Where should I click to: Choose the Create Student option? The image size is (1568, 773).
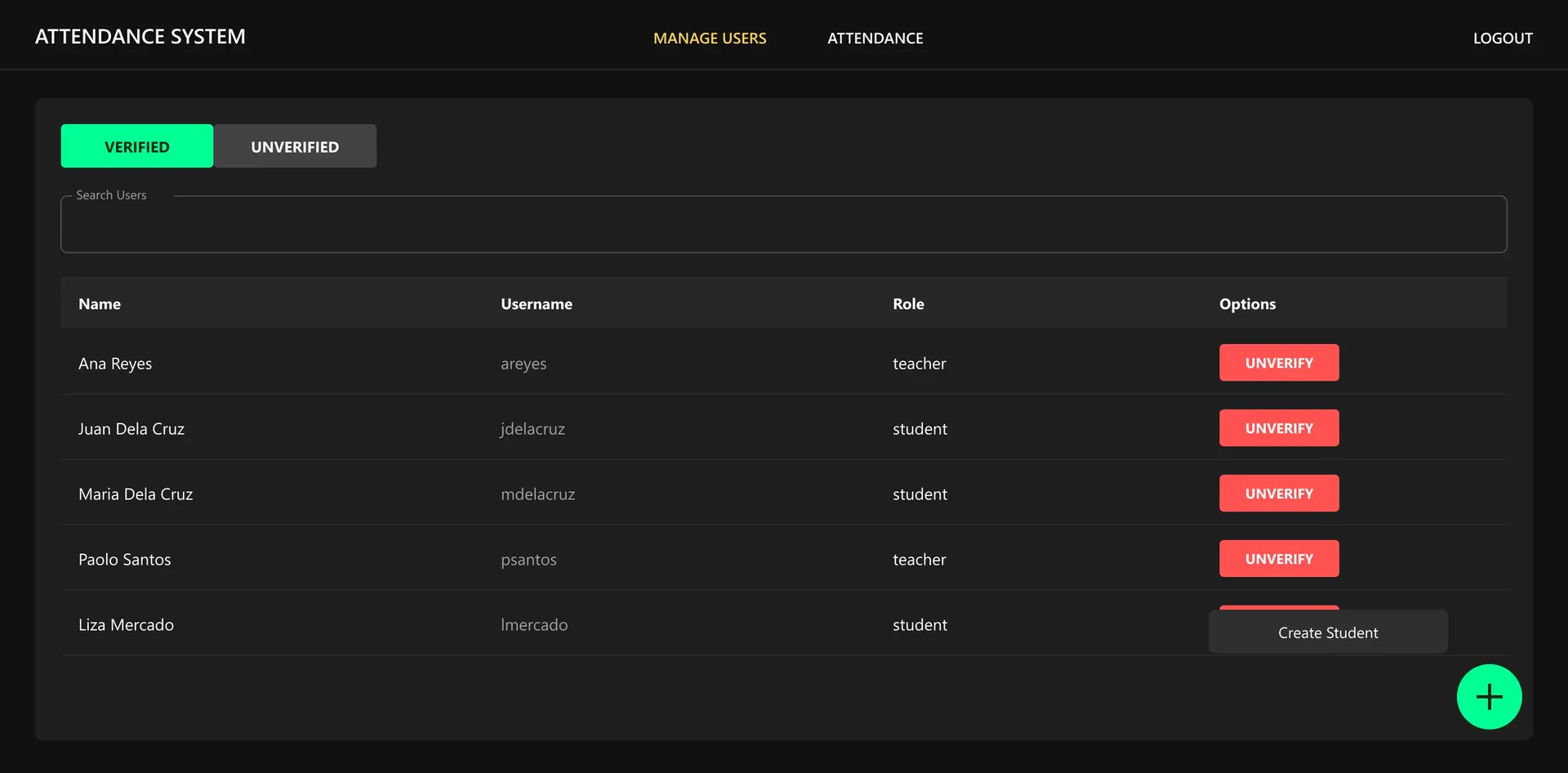pyautogui.click(x=1328, y=632)
